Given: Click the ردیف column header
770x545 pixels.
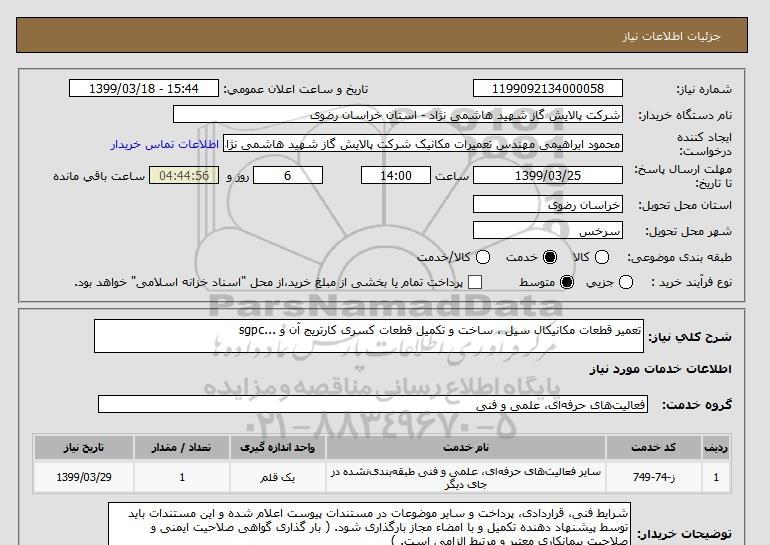Looking at the screenshot, I should [715, 447].
